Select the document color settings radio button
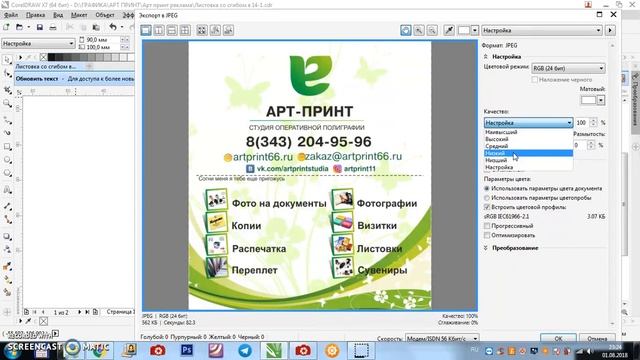This screenshot has height=360, width=640. (487, 189)
